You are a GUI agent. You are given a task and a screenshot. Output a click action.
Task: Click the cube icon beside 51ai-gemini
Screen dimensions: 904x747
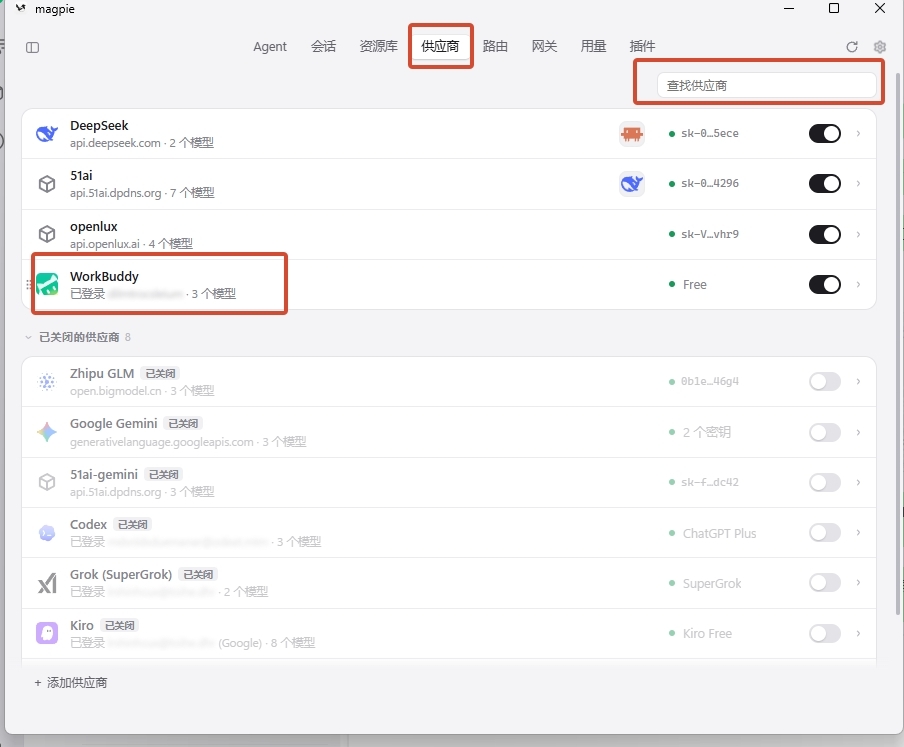pos(47,482)
